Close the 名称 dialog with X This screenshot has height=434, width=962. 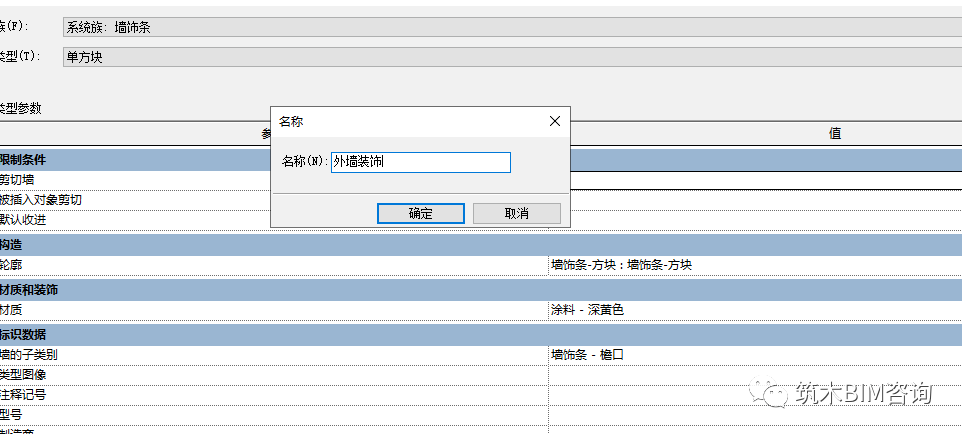tap(555, 121)
